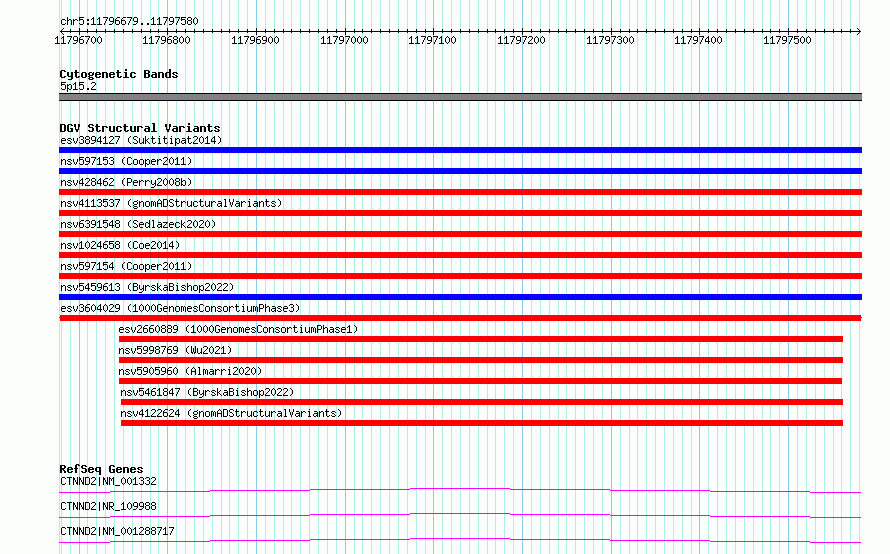Click nsv5459613 (ByrskaBishop2022) variant label
The width and height of the screenshot is (890, 554).
click(x=147, y=287)
